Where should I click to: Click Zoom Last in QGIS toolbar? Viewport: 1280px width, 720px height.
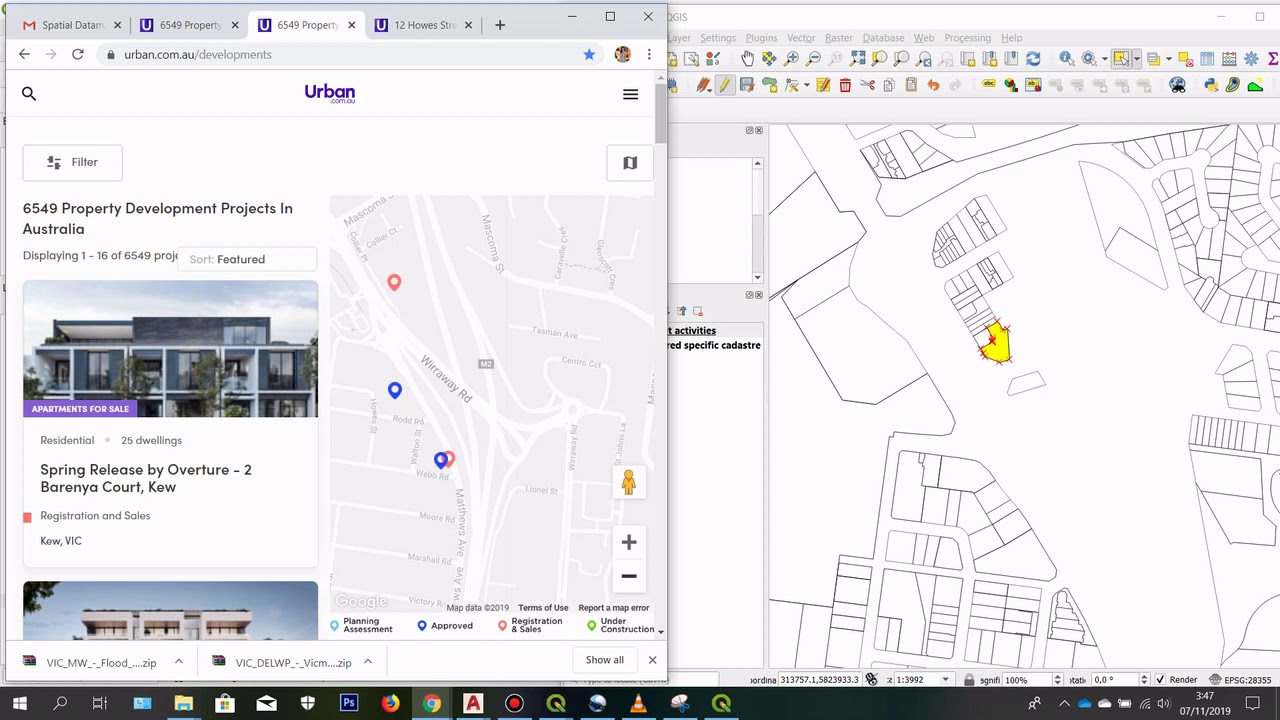tap(924, 59)
